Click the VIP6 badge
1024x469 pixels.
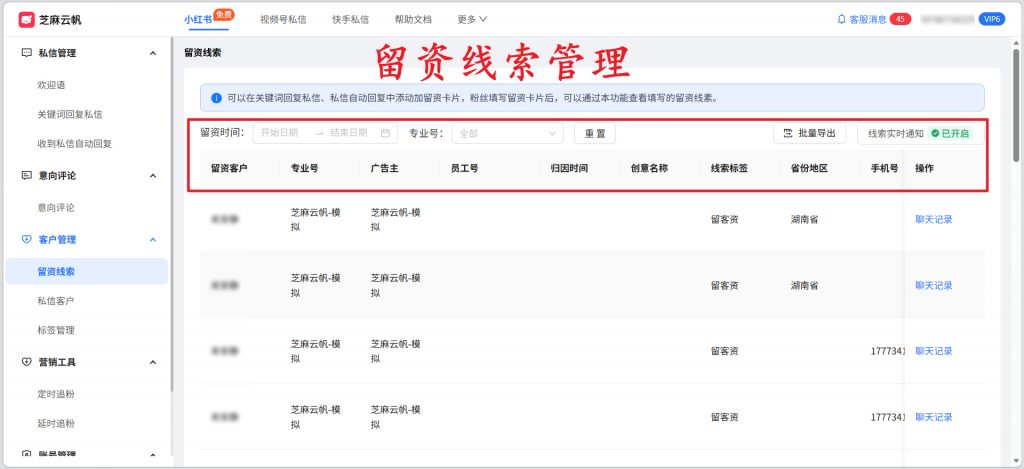(x=992, y=20)
